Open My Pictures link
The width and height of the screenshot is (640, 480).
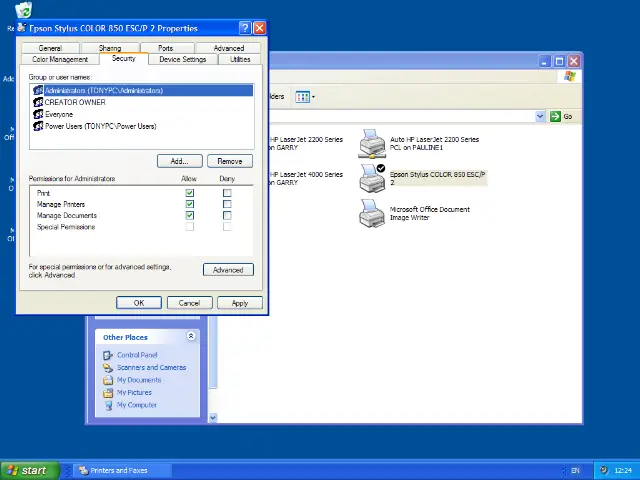pyautogui.click(x=134, y=393)
